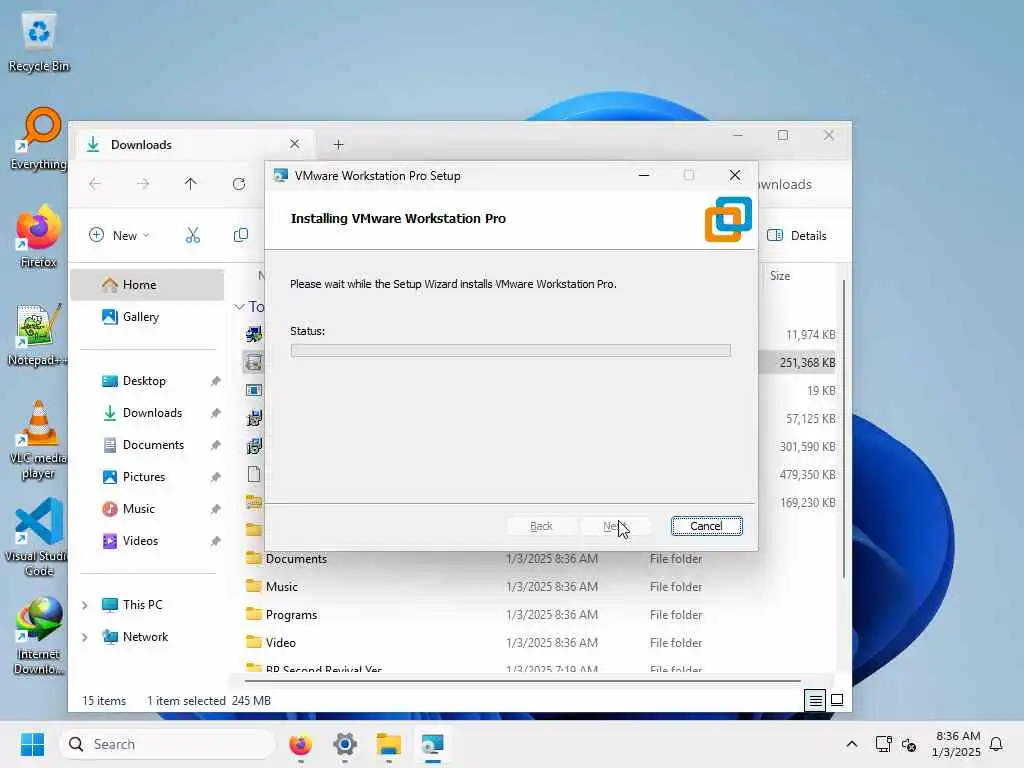Click the Copy icon in Explorer toolbar
Image resolution: width=1024 pixels, height=768 pixels.
point(241,235)
